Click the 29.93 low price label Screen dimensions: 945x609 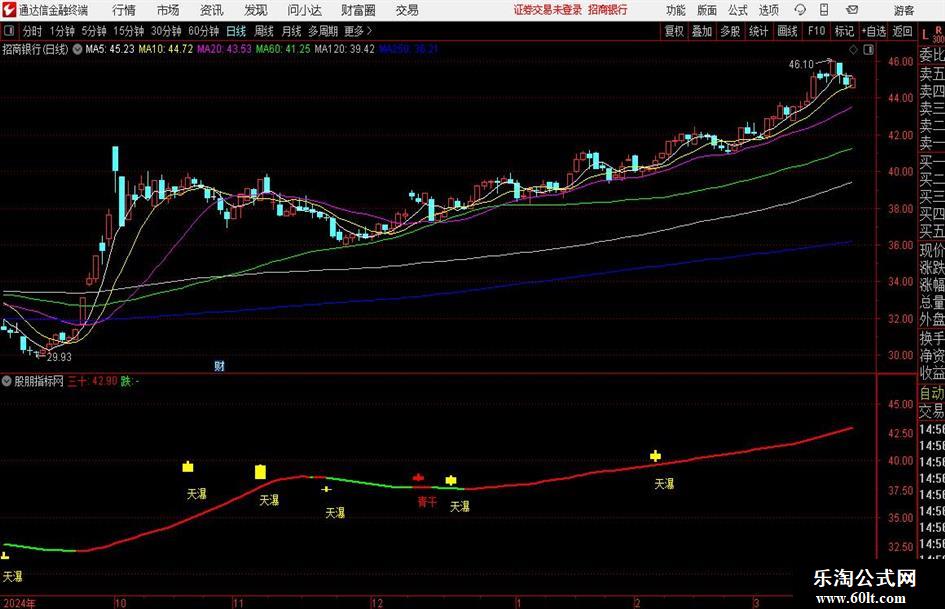(x=59, y=356)
